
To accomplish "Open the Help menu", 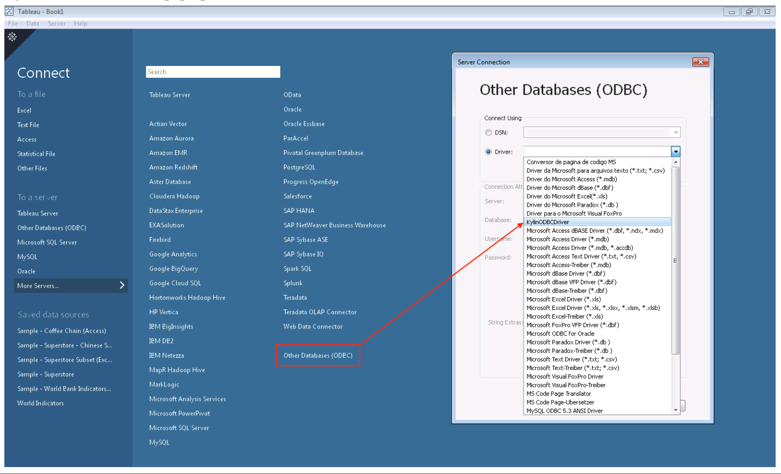I will (80, 23).
